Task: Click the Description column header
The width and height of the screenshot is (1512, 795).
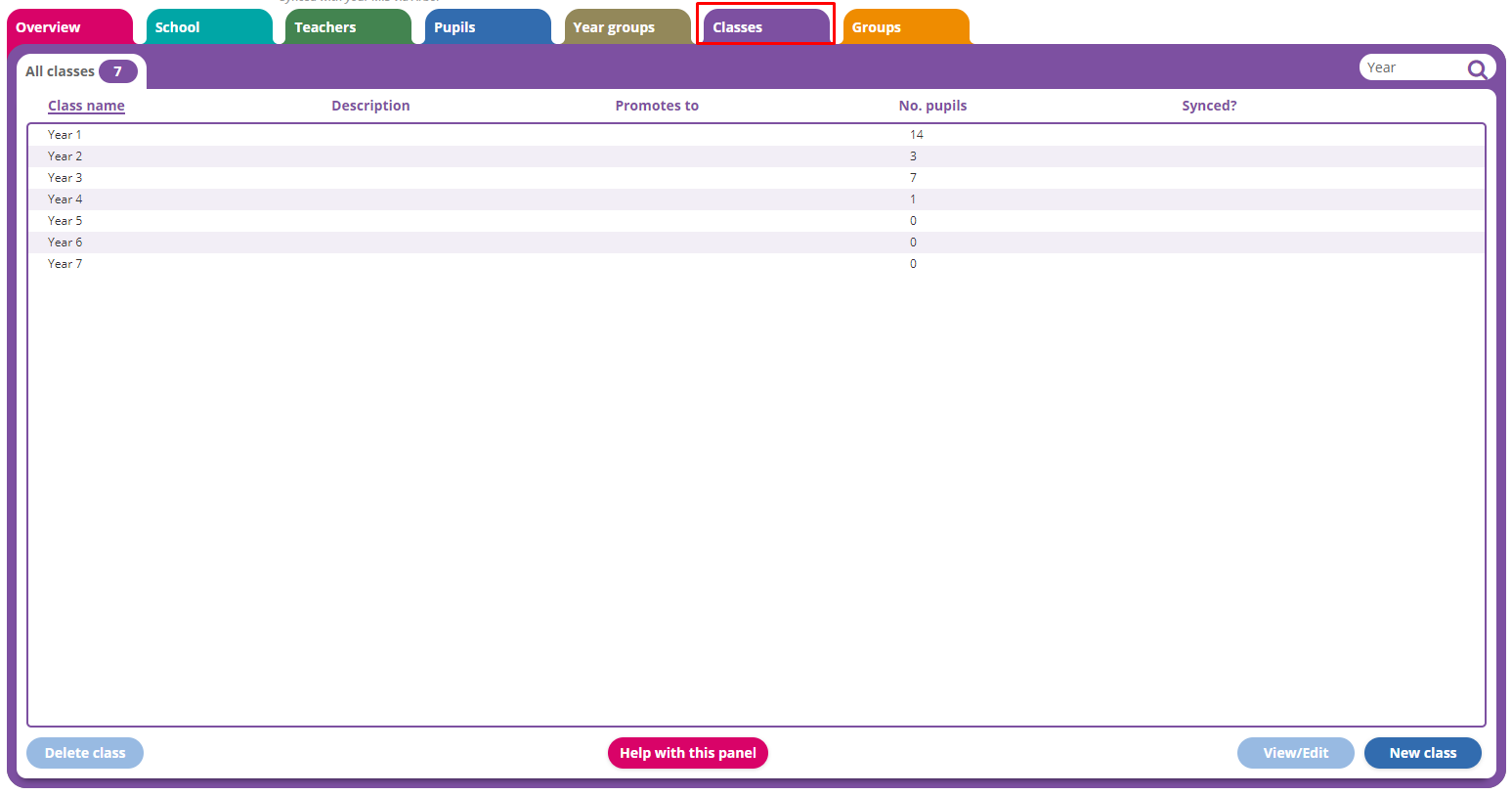Action: pos(370,105)
